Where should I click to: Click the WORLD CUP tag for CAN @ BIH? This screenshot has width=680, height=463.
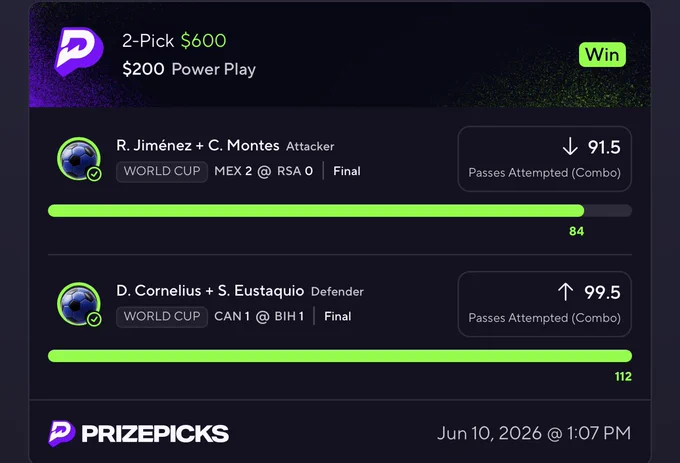(162, 316)
